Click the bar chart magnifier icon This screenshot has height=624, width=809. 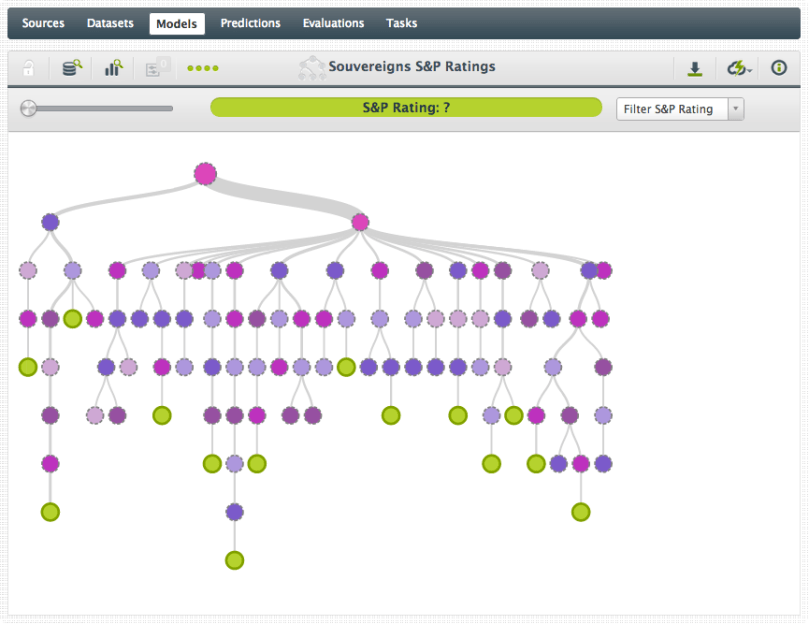(114, 68)
